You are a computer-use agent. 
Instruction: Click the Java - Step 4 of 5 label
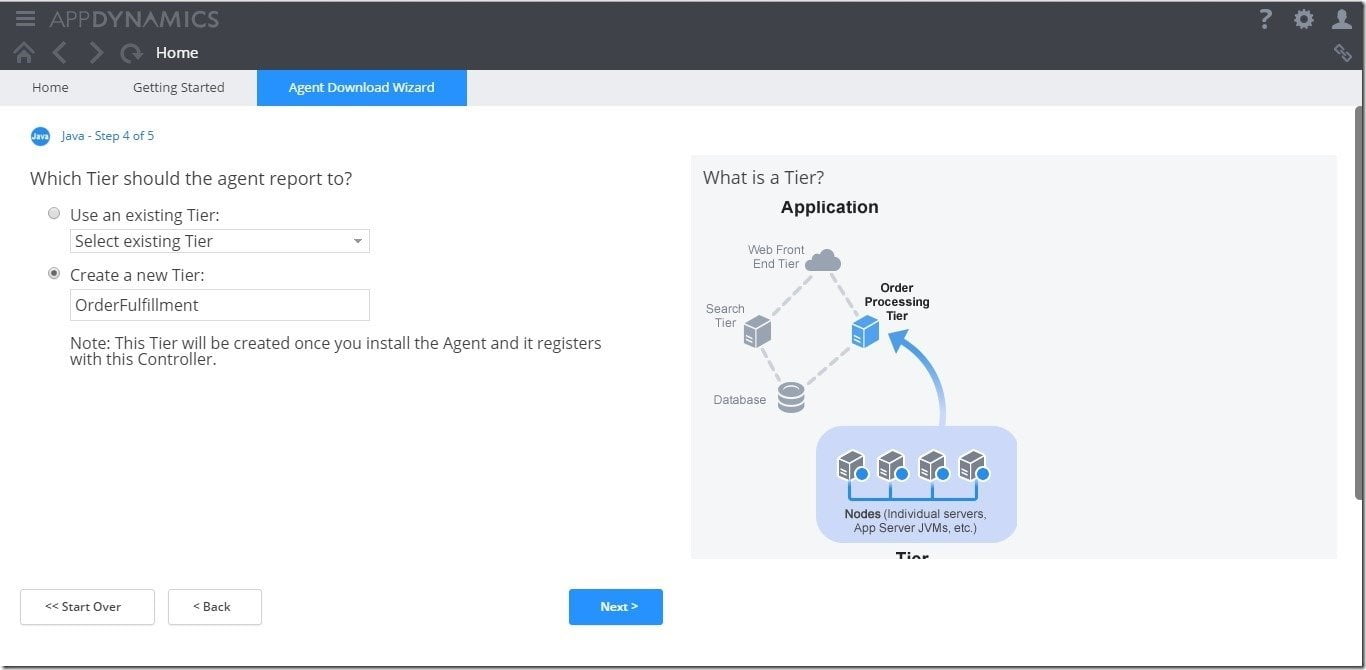(108, 136)
